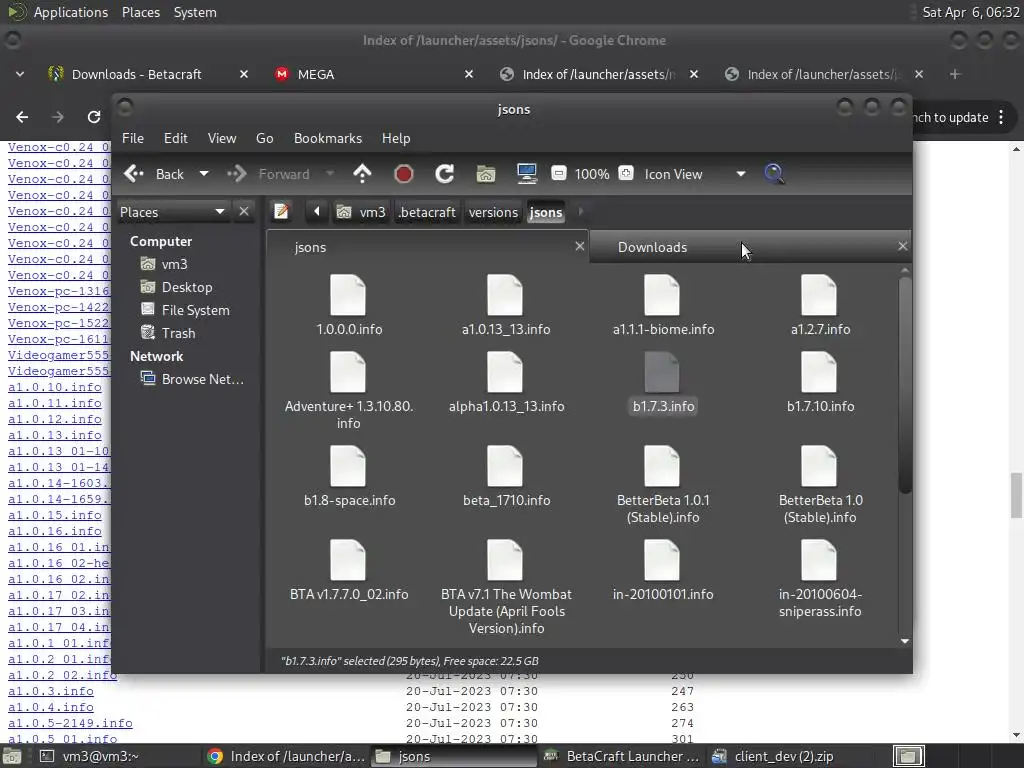Open Browse Network in sidebar
Image resolution: width=1024 pixels, height=768 pixels.
192,379
